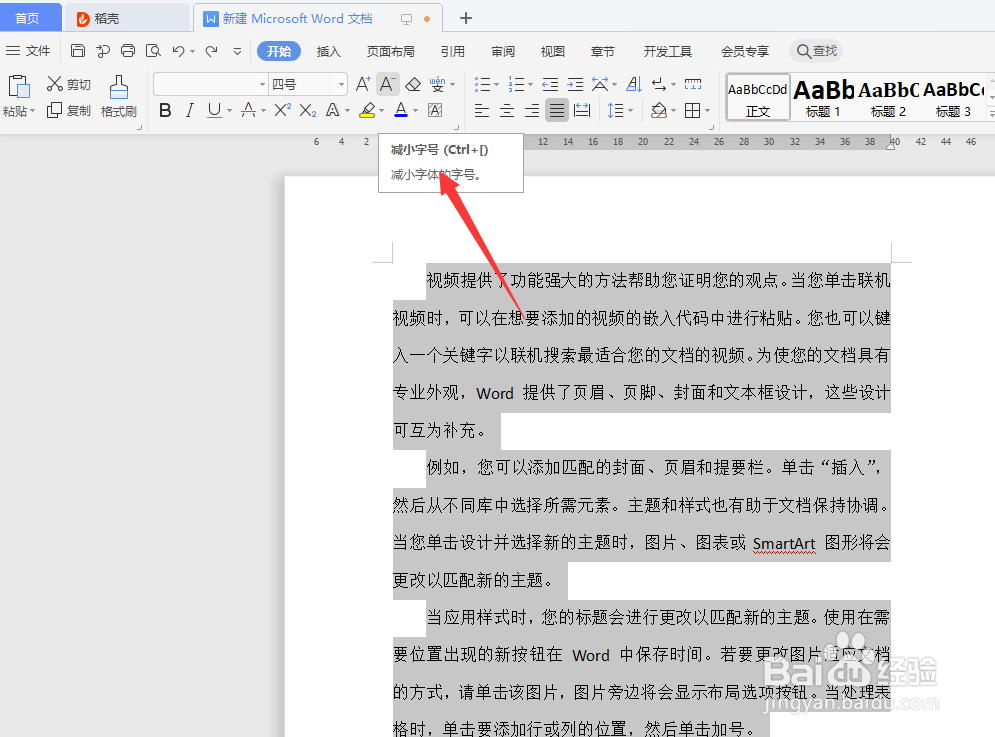This screenshot has width=995, height=737.
Task: Click the Increase Font Size icon
Action: tap(363, 84)
